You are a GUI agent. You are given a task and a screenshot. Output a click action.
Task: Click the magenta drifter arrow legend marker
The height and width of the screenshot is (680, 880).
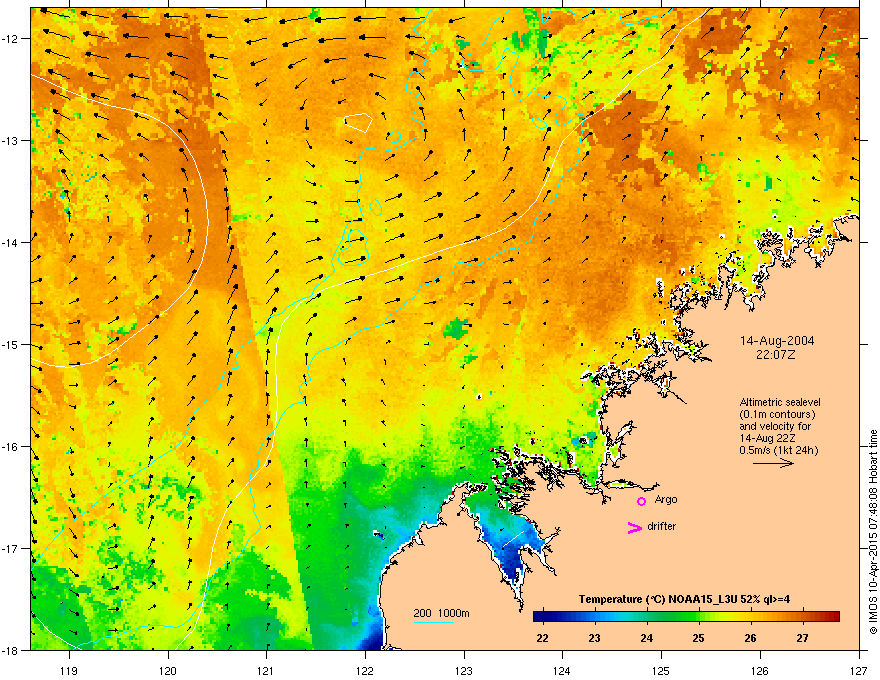click(635, 527)
